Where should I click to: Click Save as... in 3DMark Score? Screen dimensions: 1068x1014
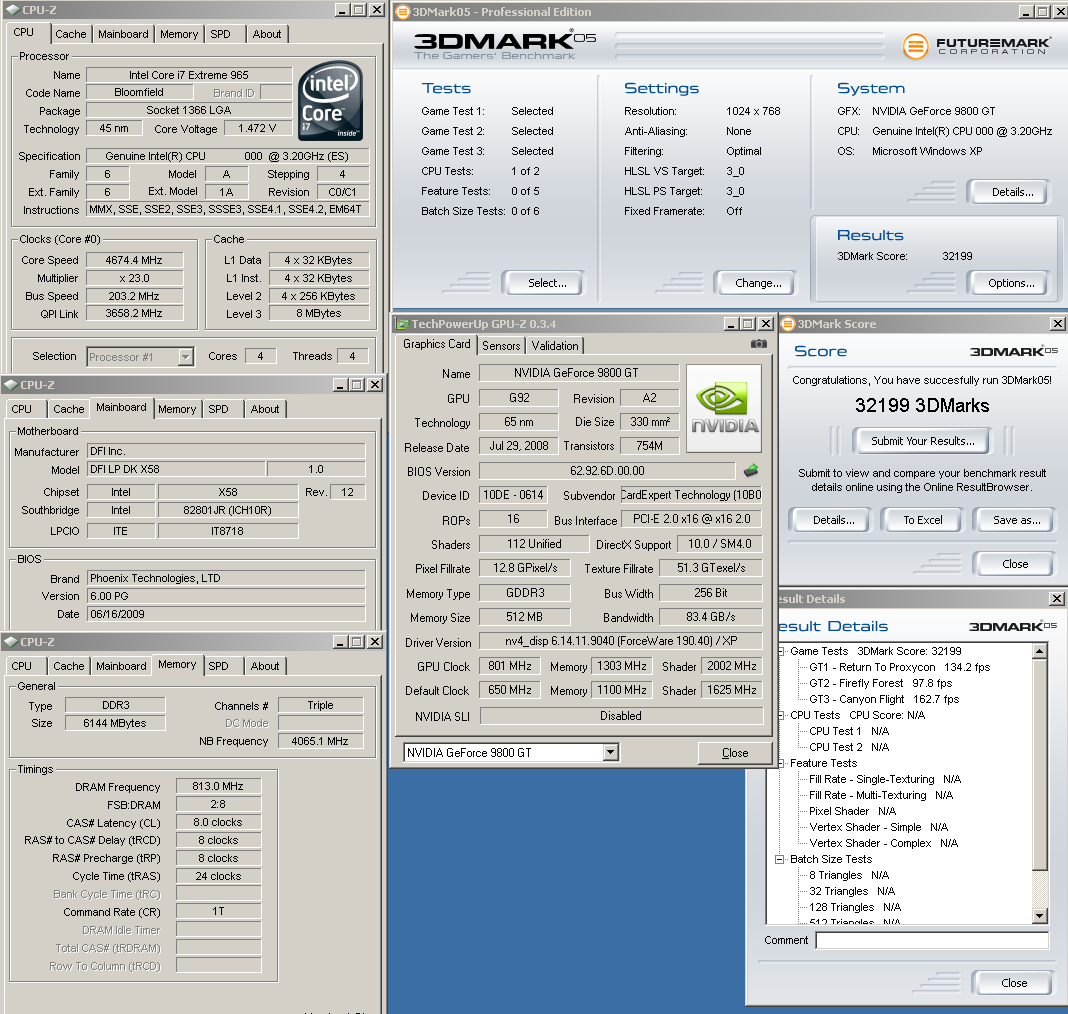[1014, 520]
